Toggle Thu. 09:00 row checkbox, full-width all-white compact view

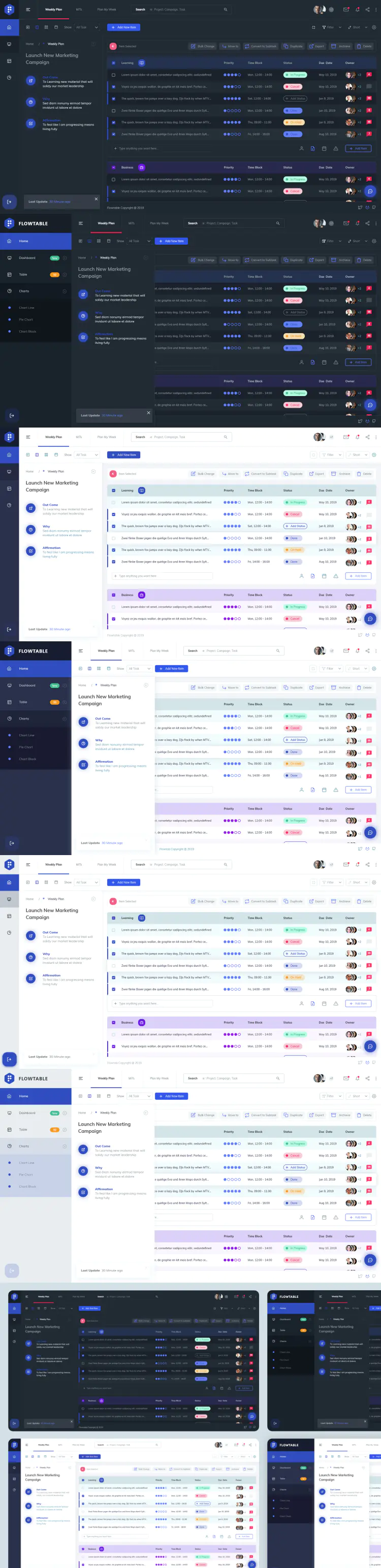pyautogui.click(x=113, y=977)
